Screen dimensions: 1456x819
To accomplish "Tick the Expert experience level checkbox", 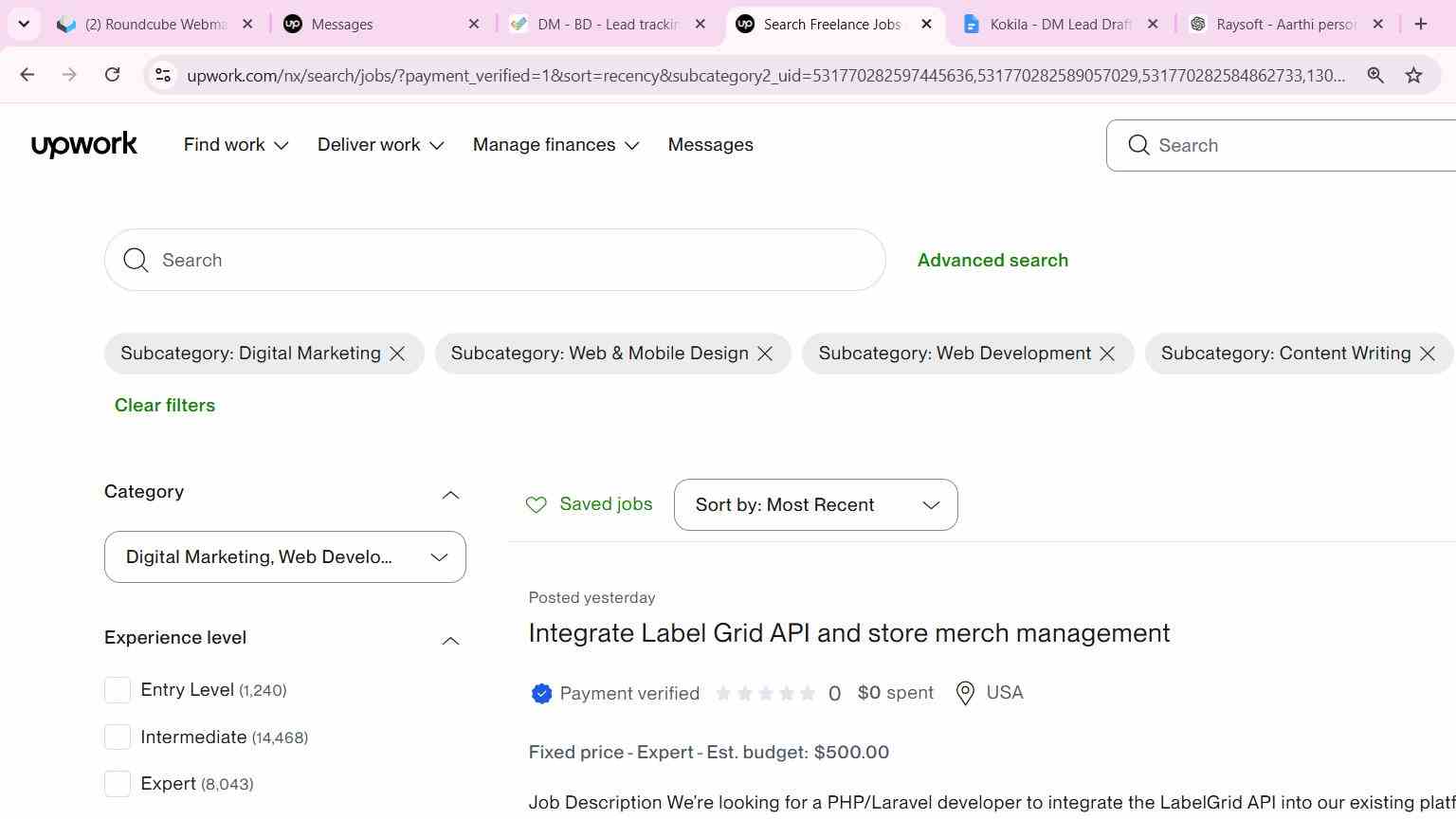I will tap(118, 784).
